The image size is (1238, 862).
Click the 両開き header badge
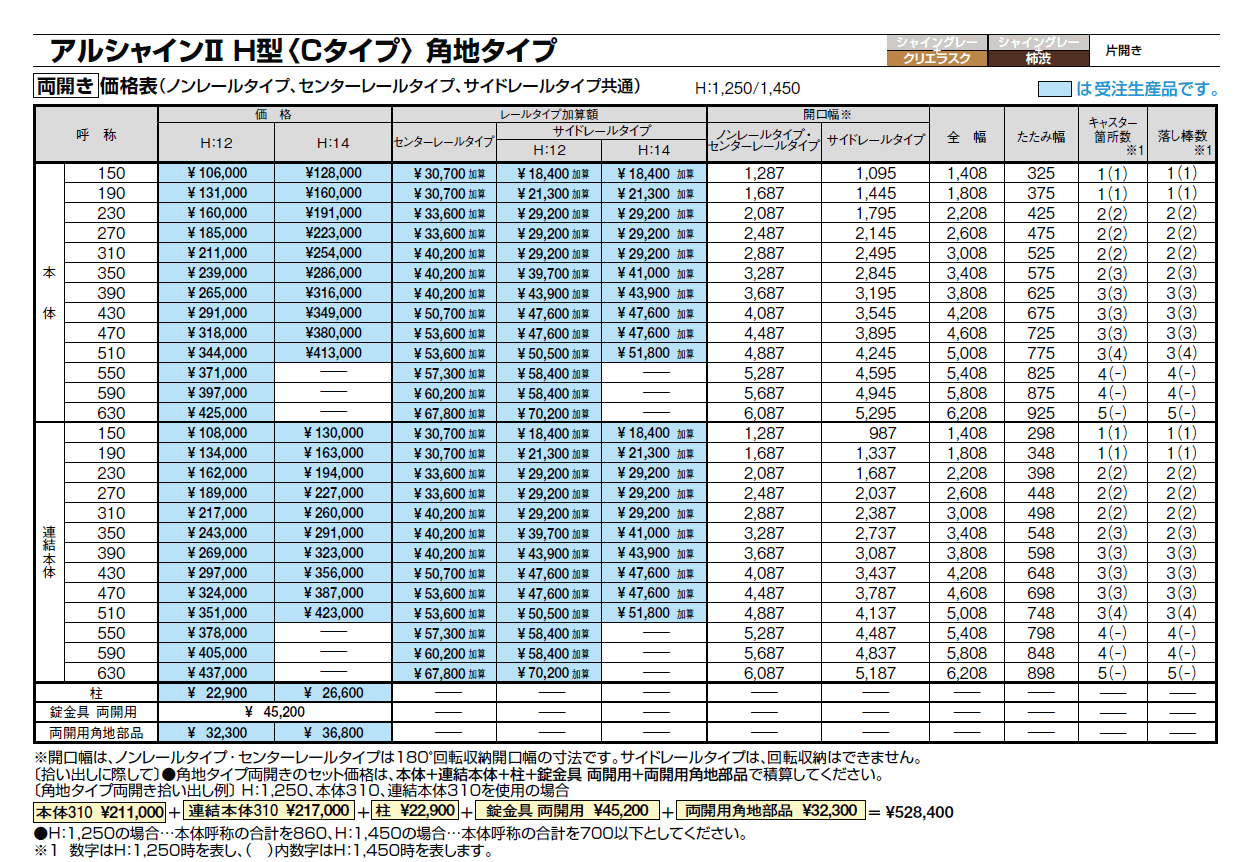[66, 84]
